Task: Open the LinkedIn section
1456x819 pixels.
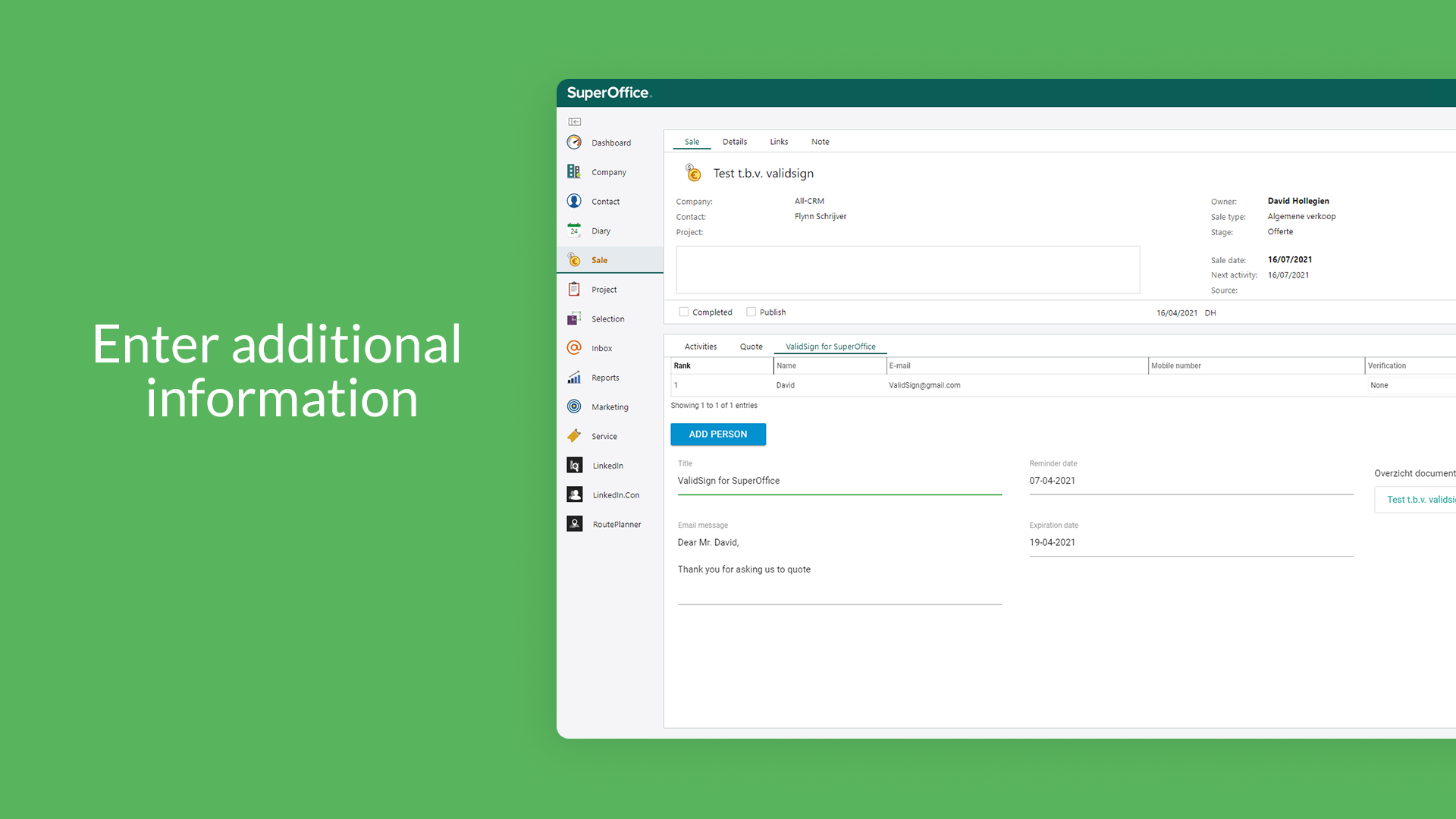Action: coord(607,465)
